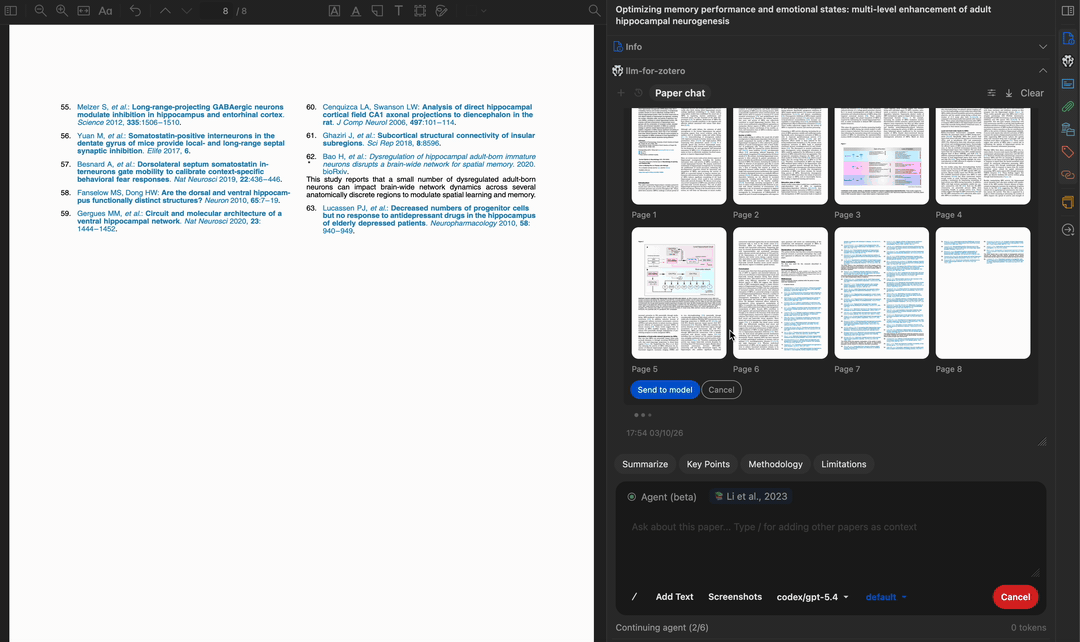Viewport: 1080px width, 642px height.
Task: Select the Page 5 thumbnail
Action: tap(679, 292)
